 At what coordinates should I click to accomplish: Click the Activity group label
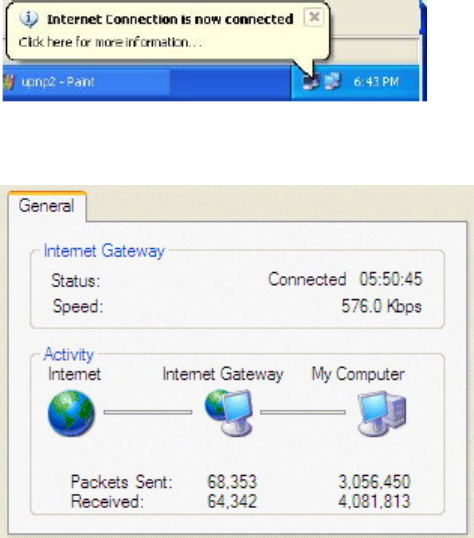[x=69, y=354]
